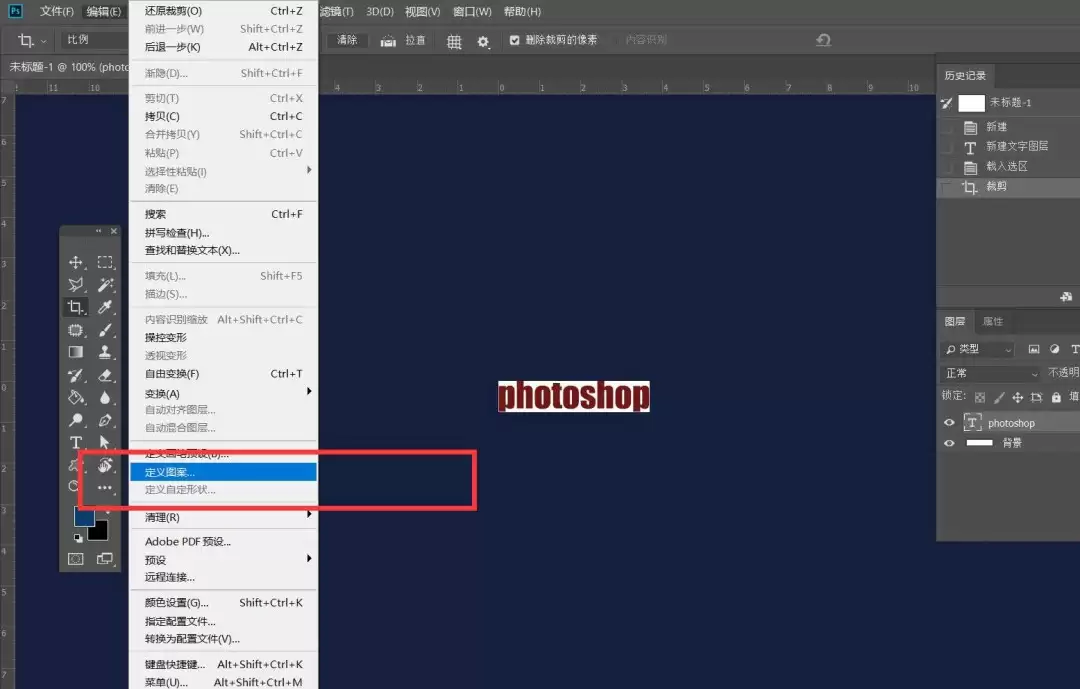Select the Eyedropper tool

(105, 307)
